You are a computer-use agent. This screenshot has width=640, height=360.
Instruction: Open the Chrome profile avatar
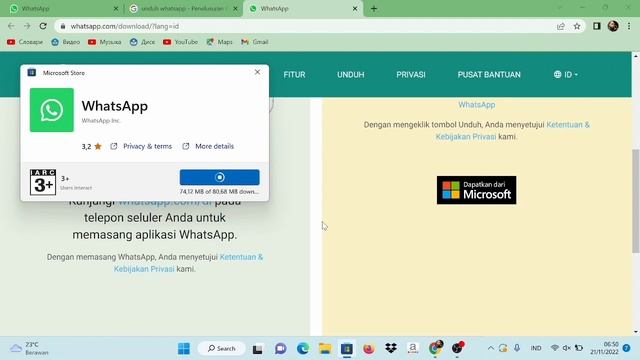pos(613,26)
